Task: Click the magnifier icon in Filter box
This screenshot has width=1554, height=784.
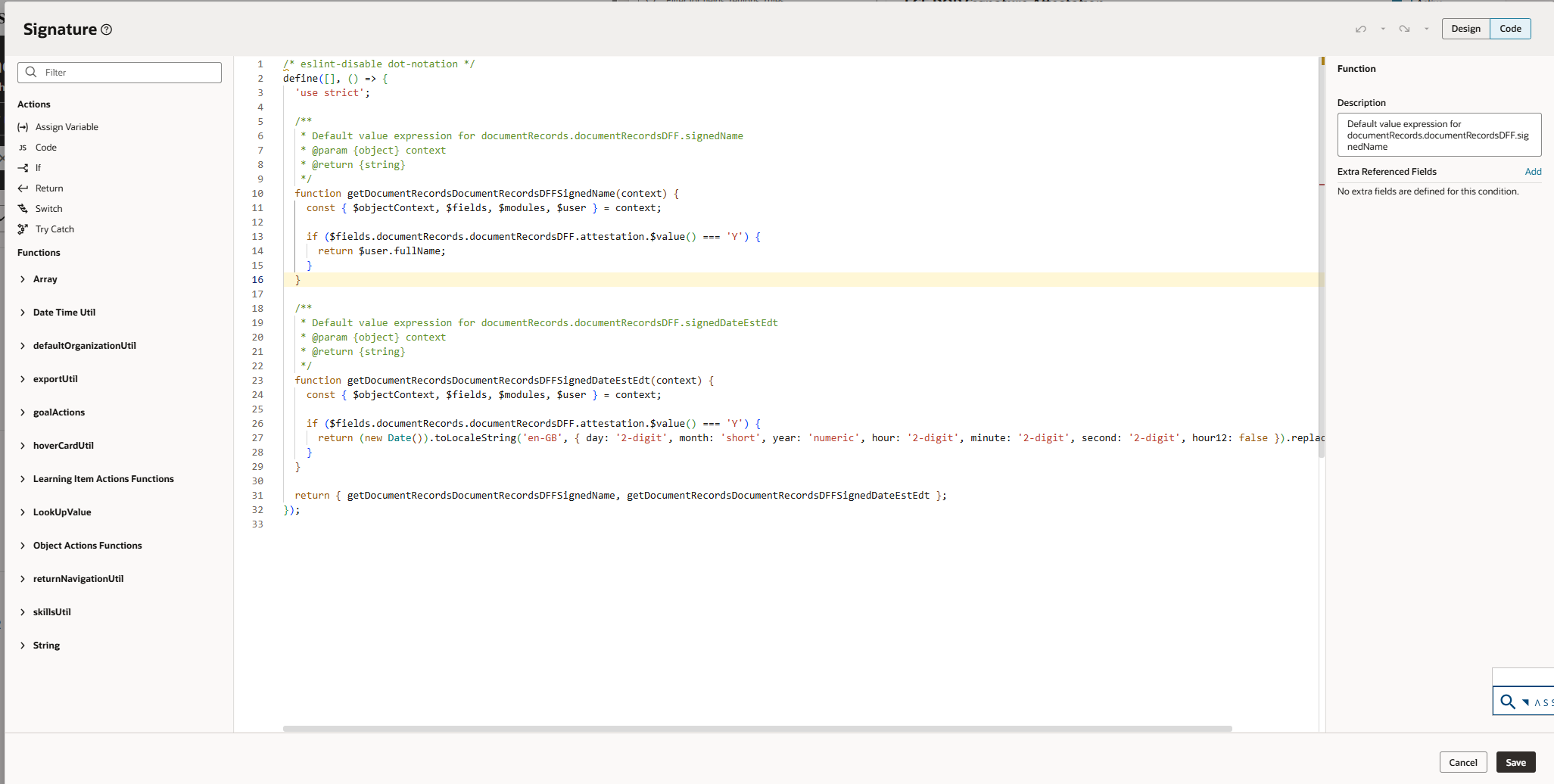Action: tap(31, 72)
